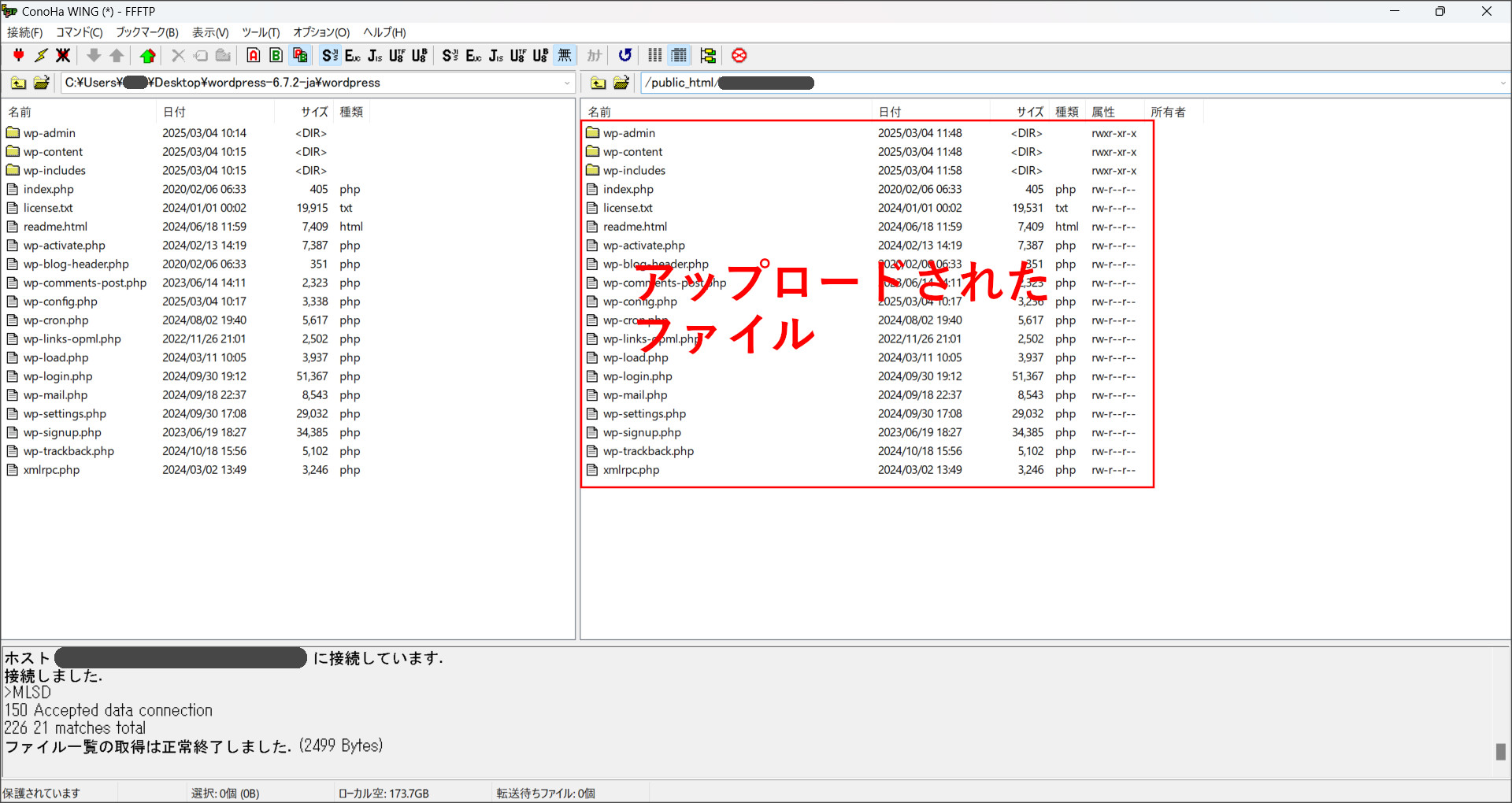This screenshot has height=803, width=1512.
Task: Expand the remote /public_html path dropdown
Action: pyautogui.click(x=1503, y=83)
